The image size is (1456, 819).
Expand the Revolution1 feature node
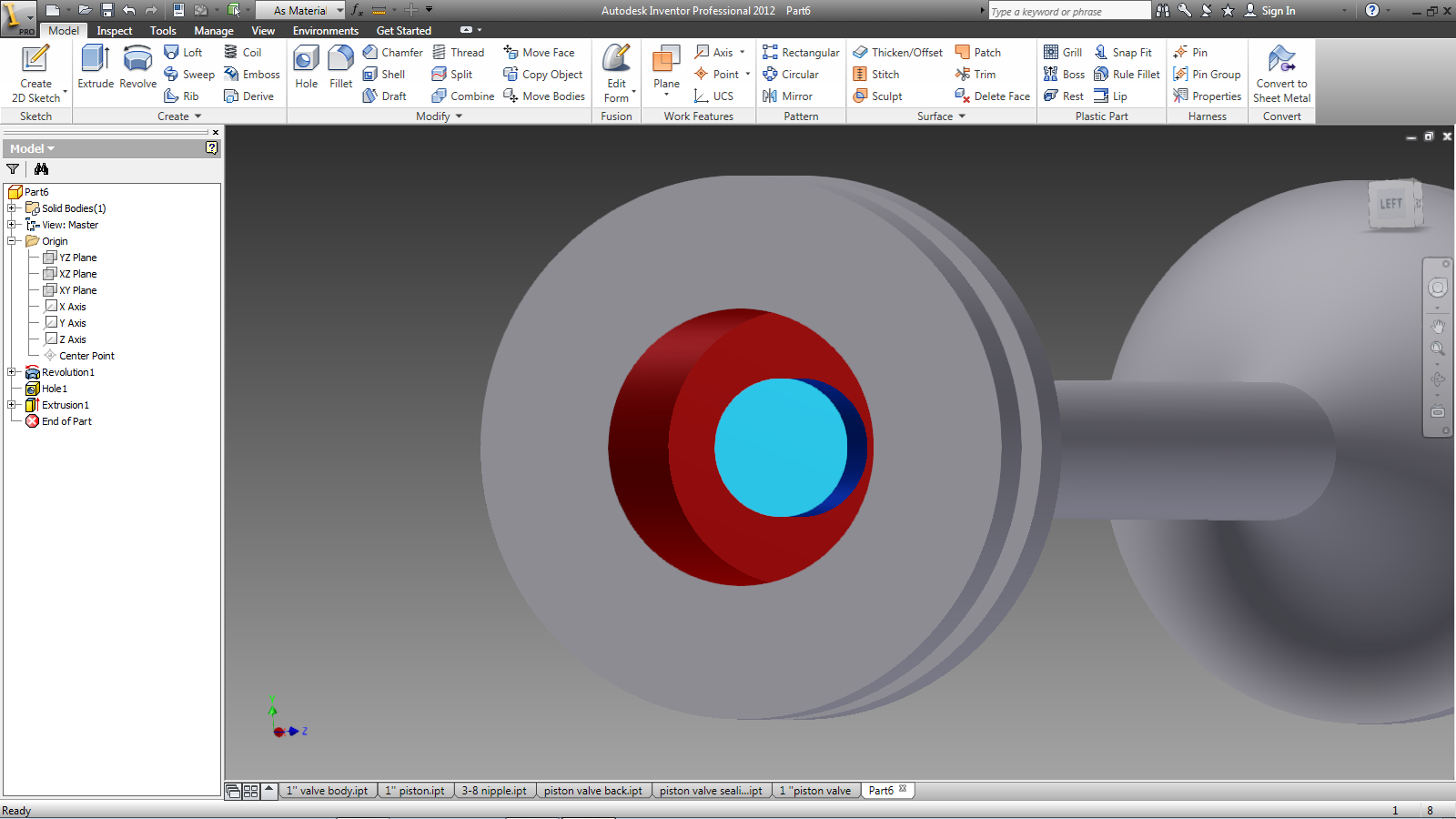tap(12, 372)
